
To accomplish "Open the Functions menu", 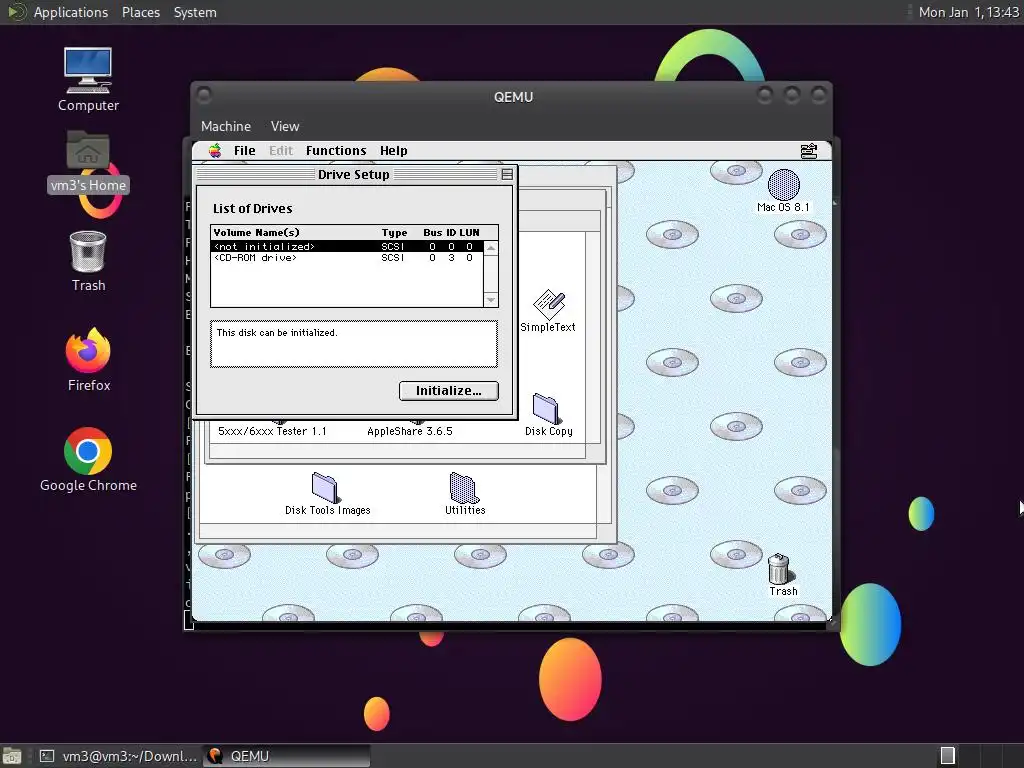I will pos(336,151).
